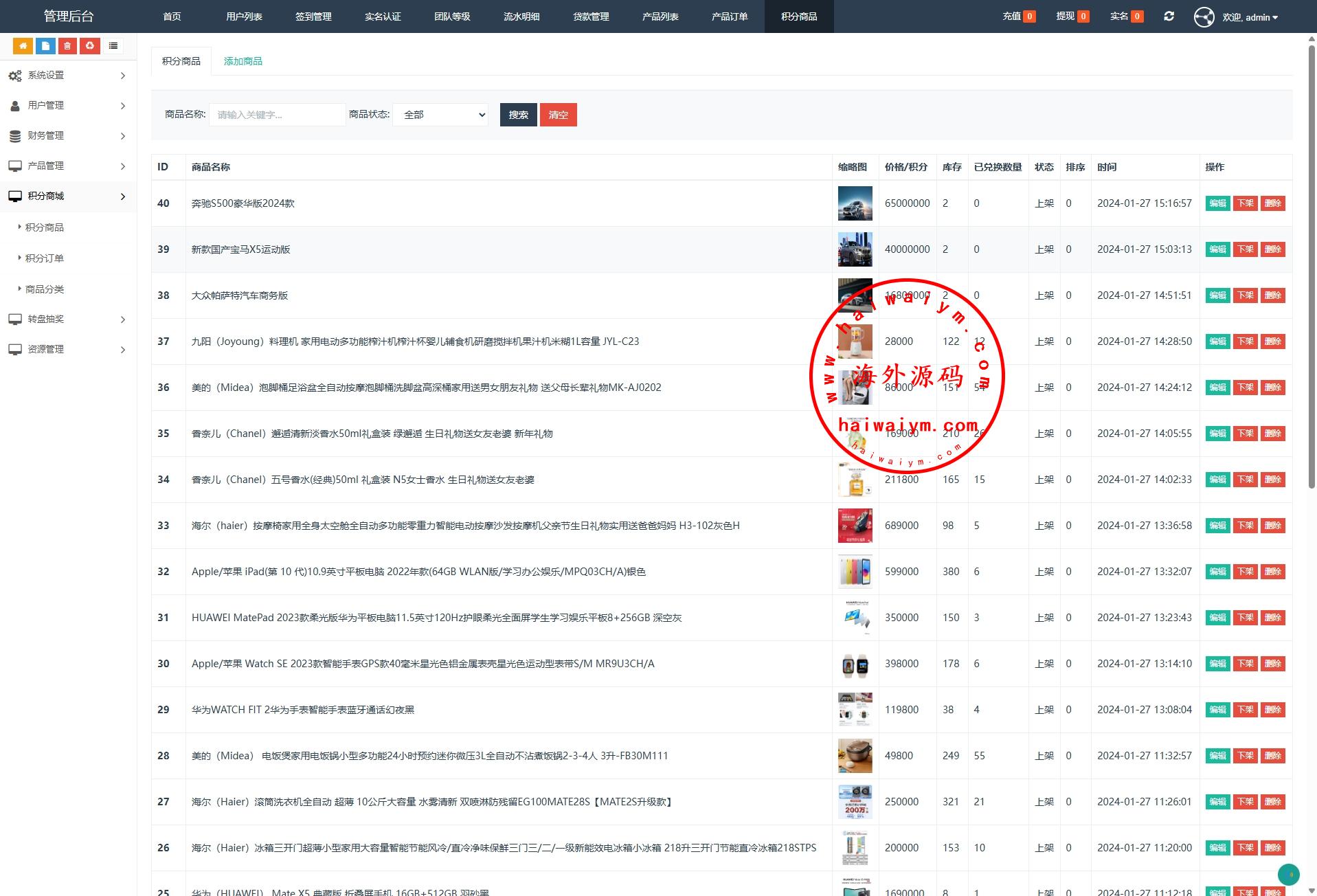Open the 欢迎, admin user dropdown
The image size is (1317, 896).
[x=1250, y=17]
